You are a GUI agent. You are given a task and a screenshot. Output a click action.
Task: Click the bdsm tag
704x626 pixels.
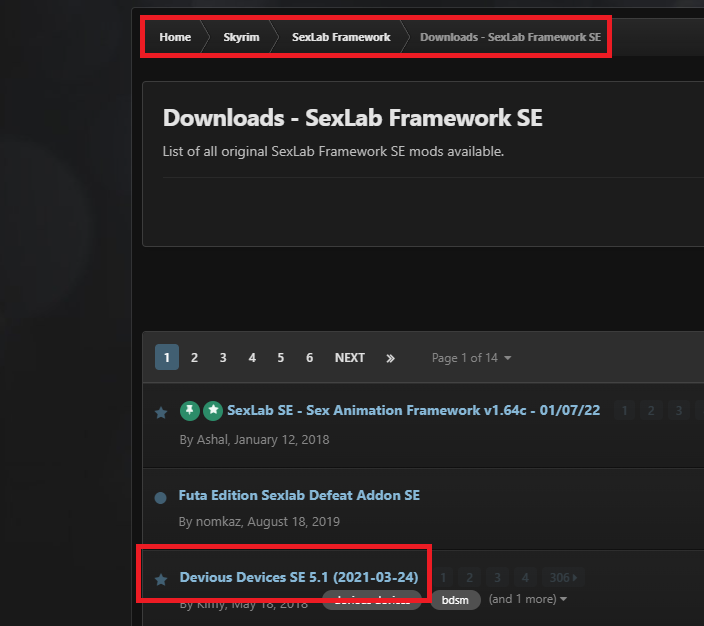coord(455,600)
